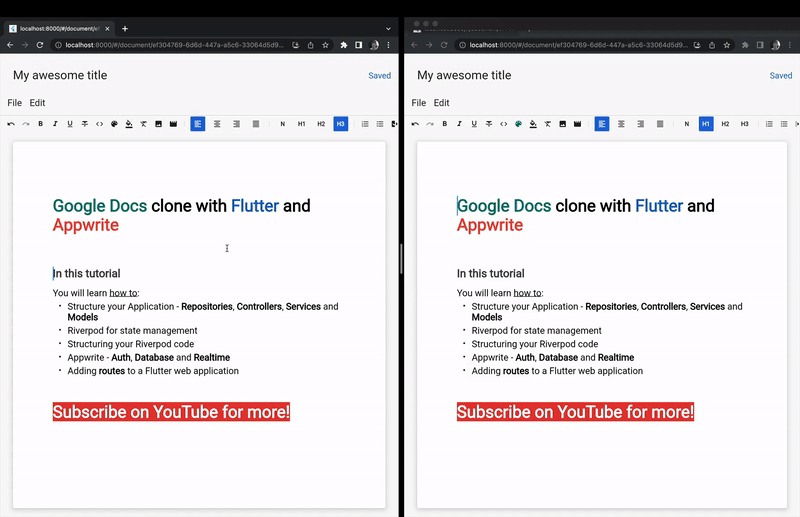Viewport: 800px width, 517px height.
Task: Click numbered list icon in left window
Action: [365, 124]
